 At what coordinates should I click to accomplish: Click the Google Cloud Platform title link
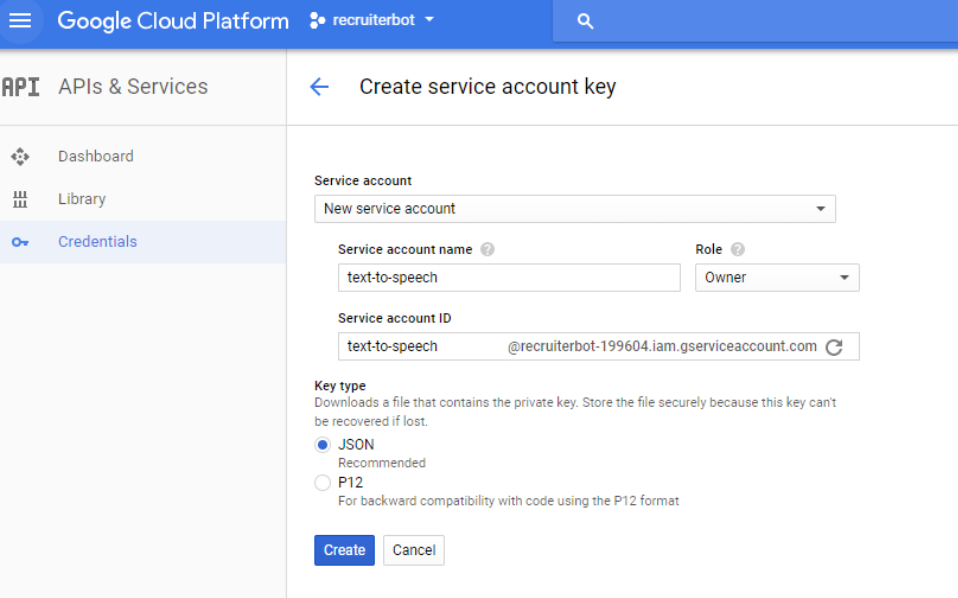173,21
